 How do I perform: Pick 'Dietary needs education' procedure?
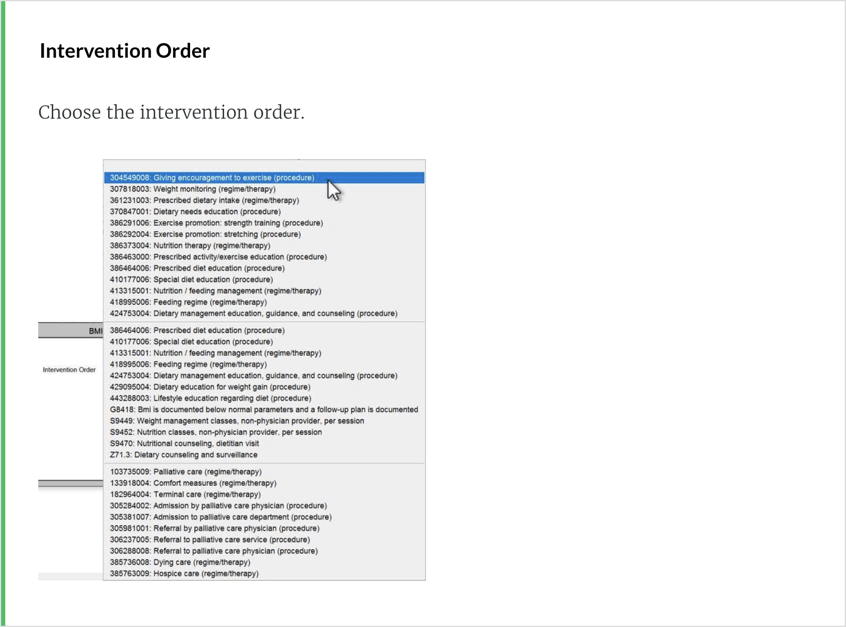click(195, 212)
